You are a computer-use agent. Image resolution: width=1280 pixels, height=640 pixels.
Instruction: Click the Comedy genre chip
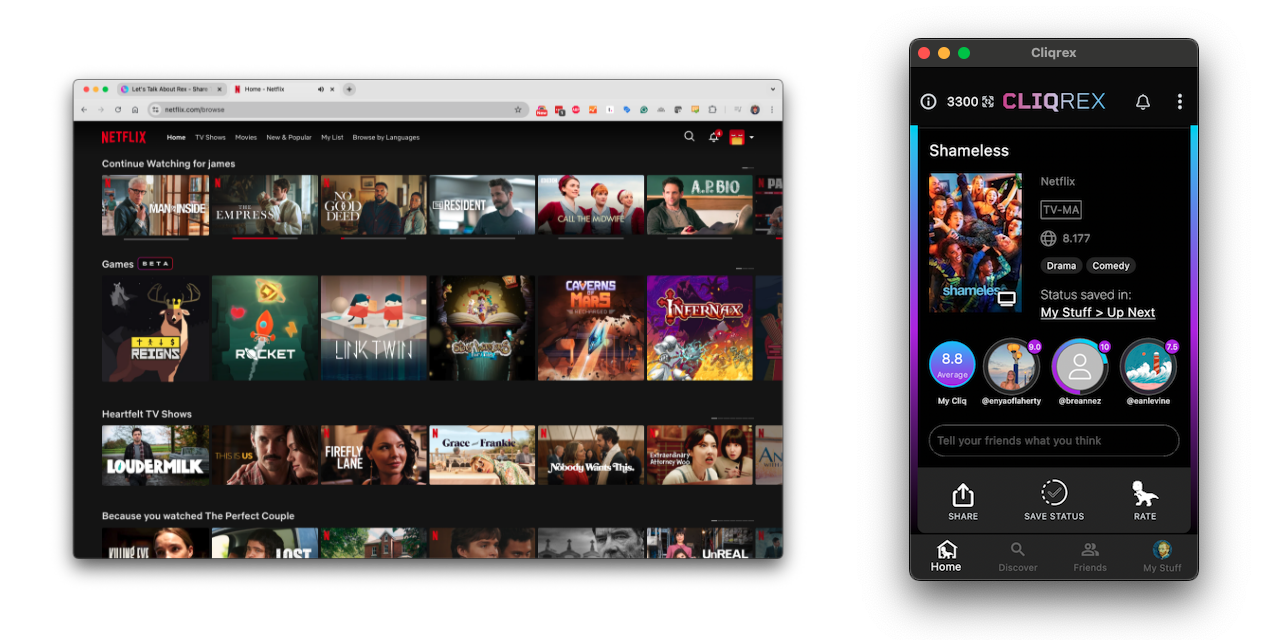1111,266
